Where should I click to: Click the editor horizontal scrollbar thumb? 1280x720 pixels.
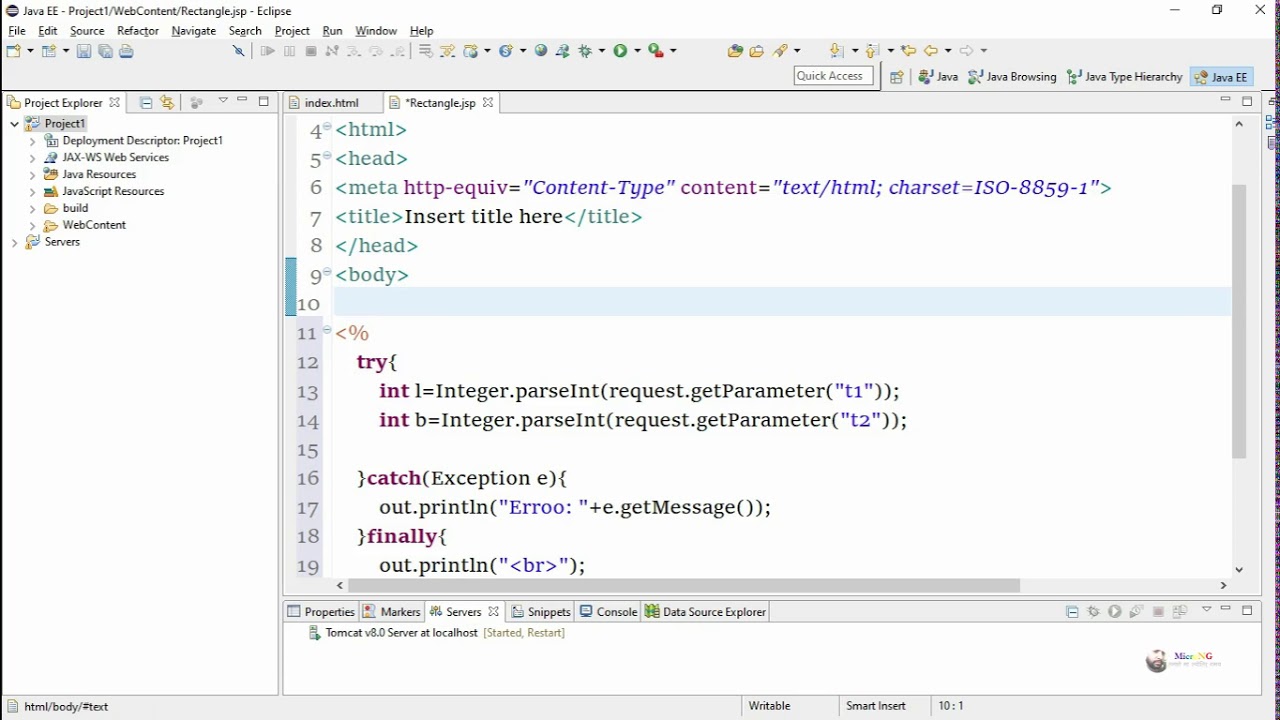(683, 585)
